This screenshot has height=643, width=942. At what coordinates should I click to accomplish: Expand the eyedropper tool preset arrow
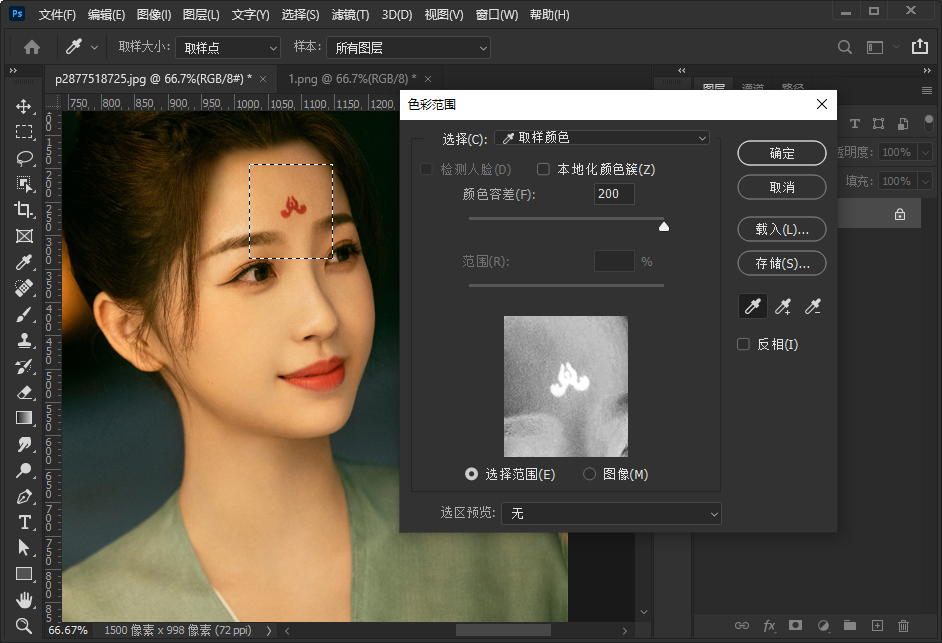pyautogui.click(x=94, y=47)
